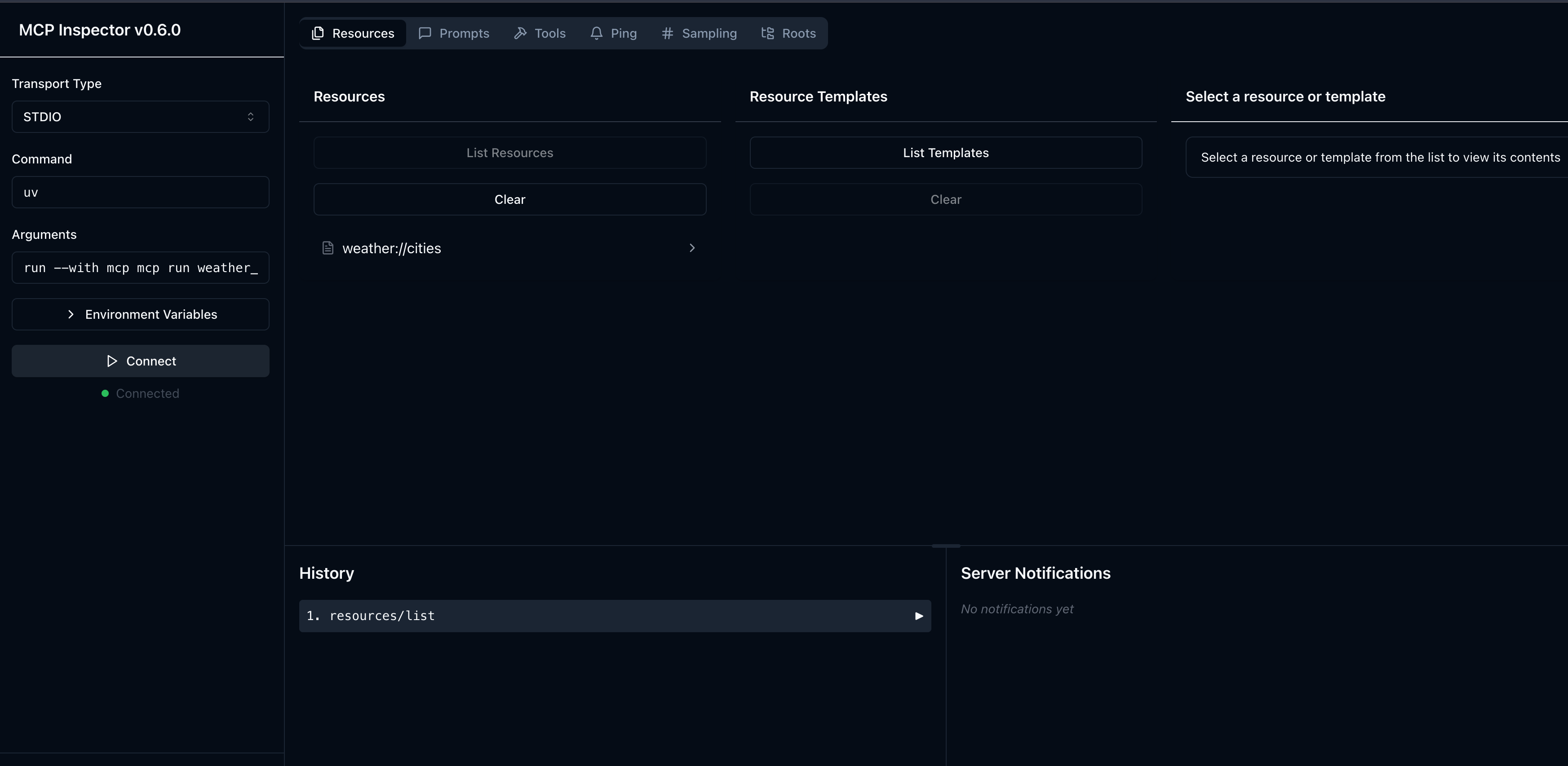
Task: Click the Server Notifications heading
Action: (x=1036, y=573)
